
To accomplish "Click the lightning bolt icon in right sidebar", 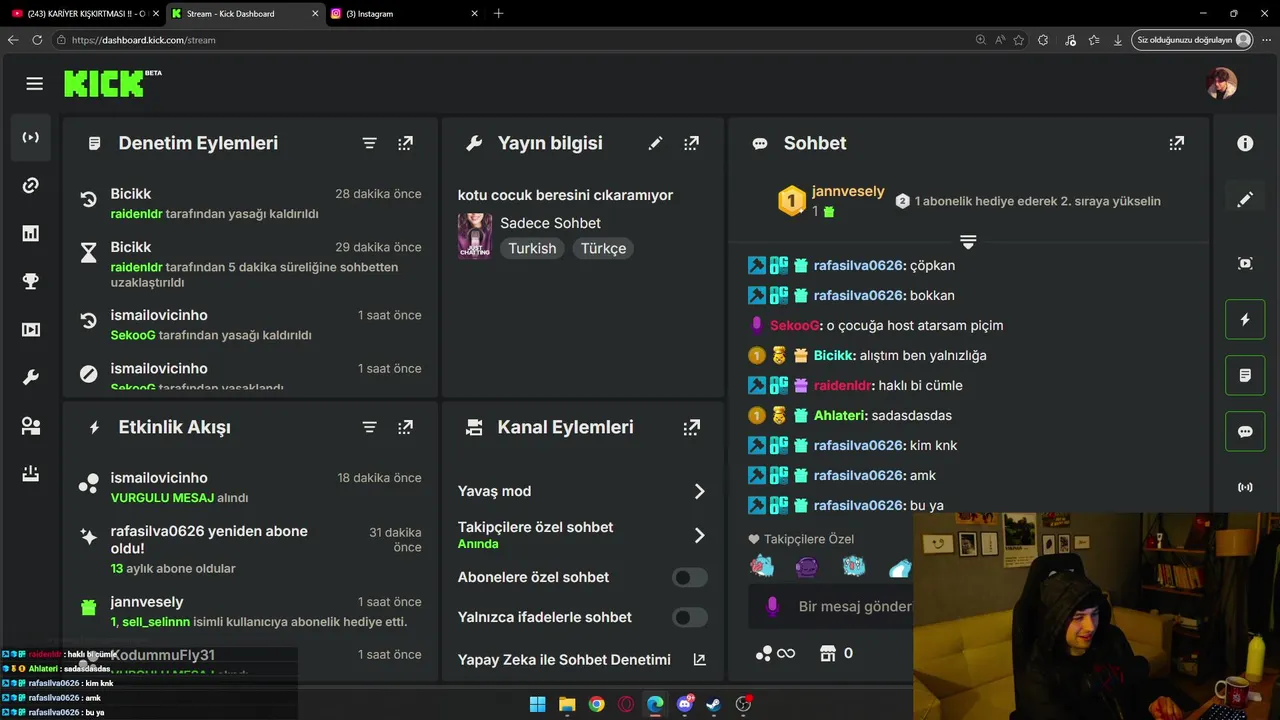I will click(1245, 320).
